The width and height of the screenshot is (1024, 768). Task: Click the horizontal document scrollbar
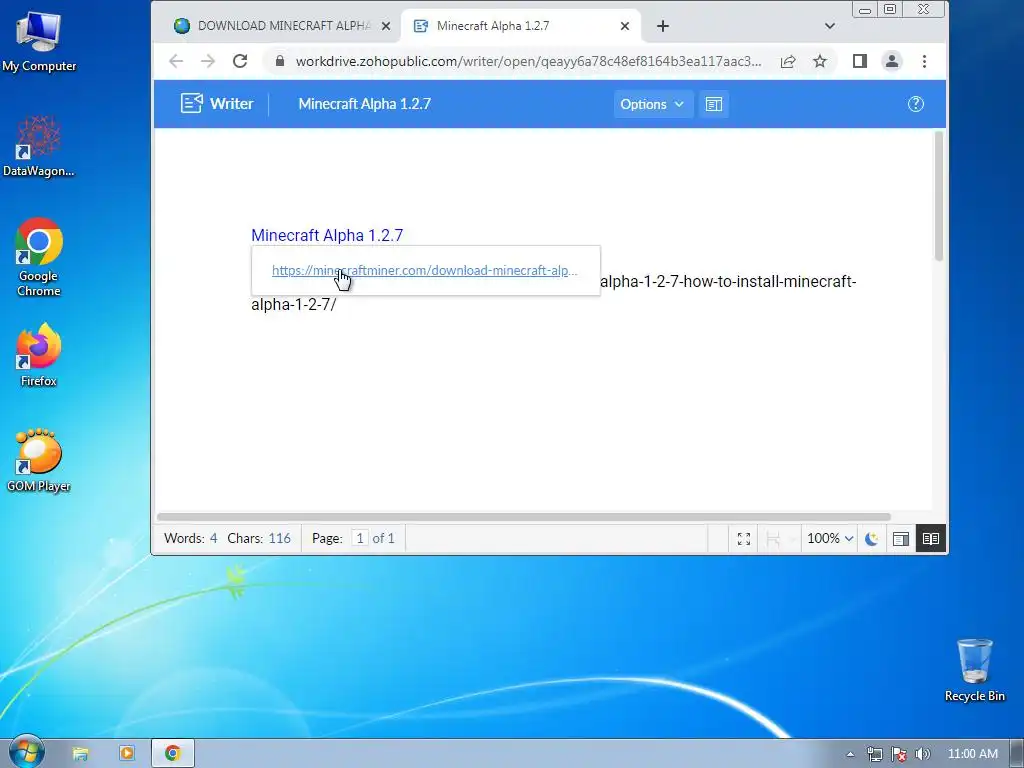[x=524, y=517]
